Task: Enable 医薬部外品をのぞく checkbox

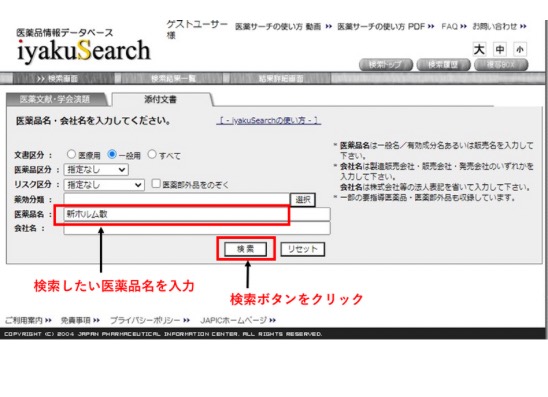Action: 156,183
